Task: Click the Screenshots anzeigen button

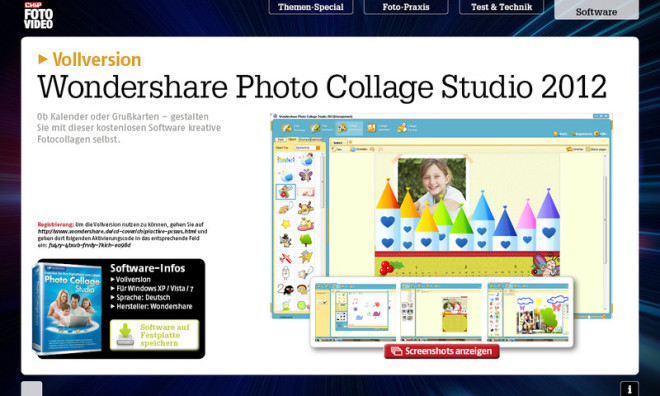Action: click(x=442, y=351)
